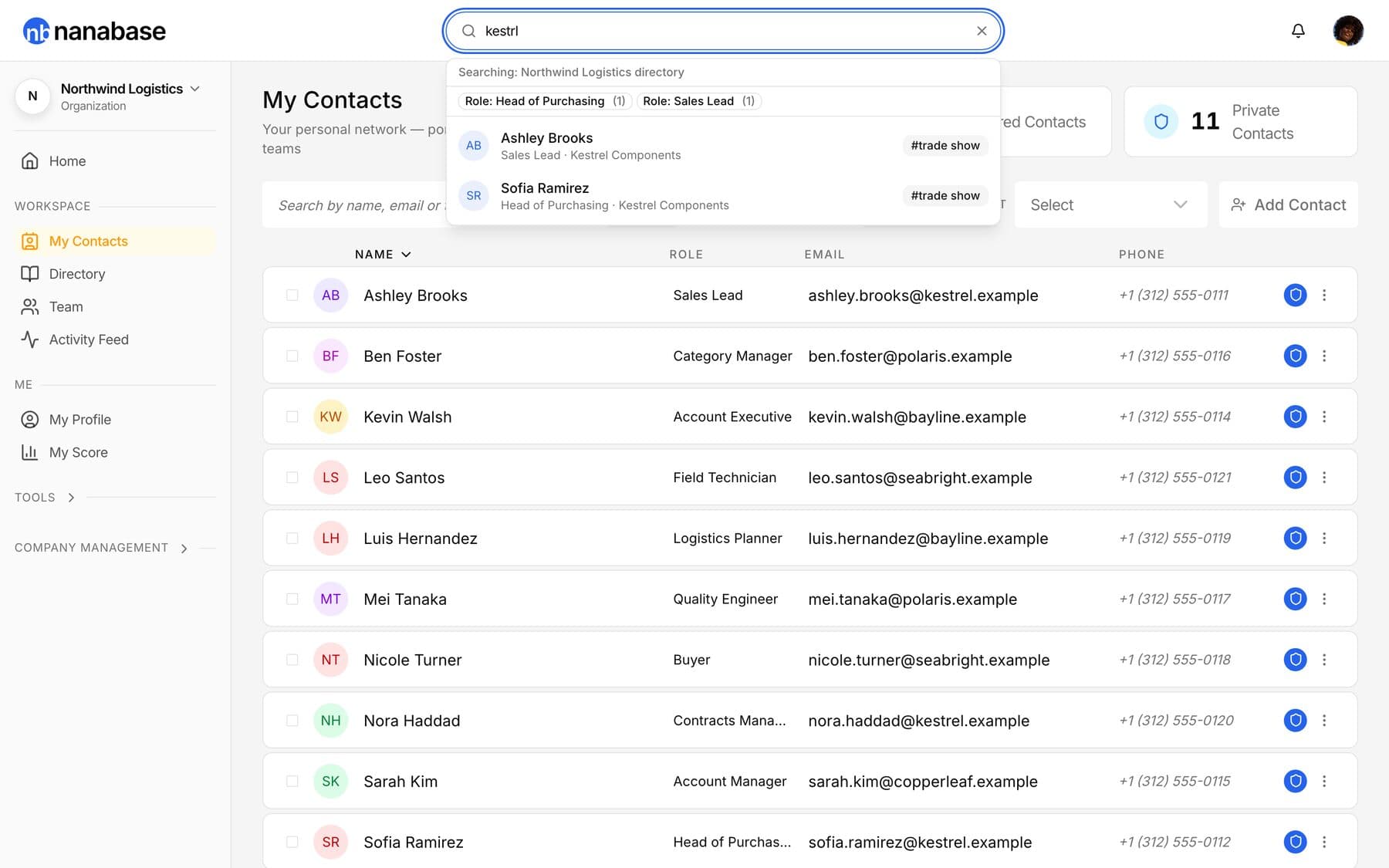
Task: Clear the search field with the X icon
Action: tap(982, 31)
